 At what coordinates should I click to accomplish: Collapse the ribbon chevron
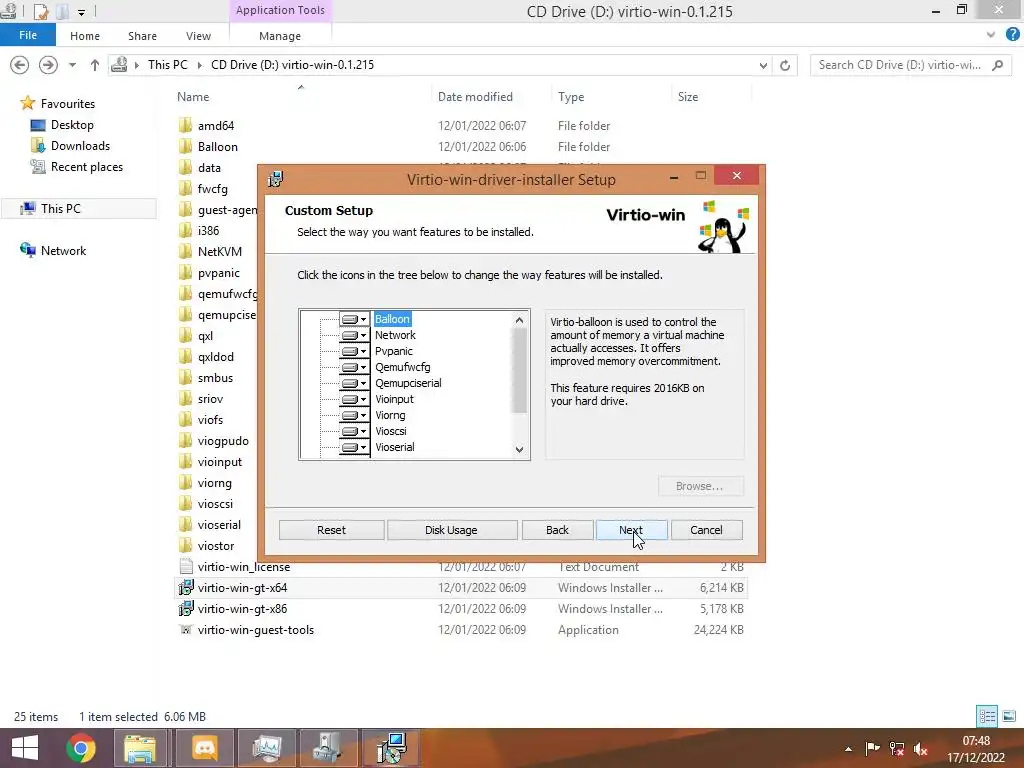(x=991, y=35)
